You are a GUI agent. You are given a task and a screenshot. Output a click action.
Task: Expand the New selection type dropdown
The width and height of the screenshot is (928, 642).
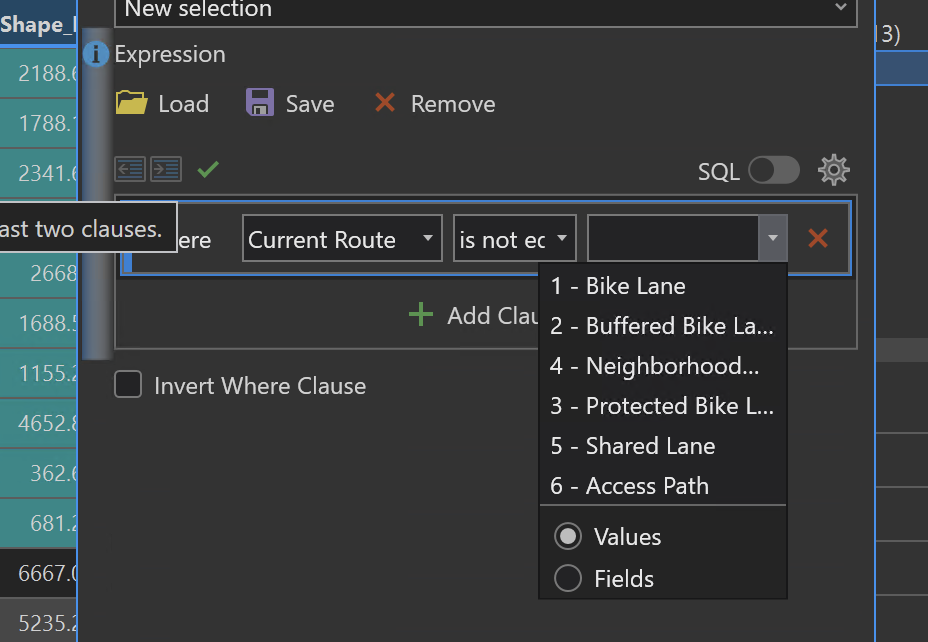tap(486, 10)
